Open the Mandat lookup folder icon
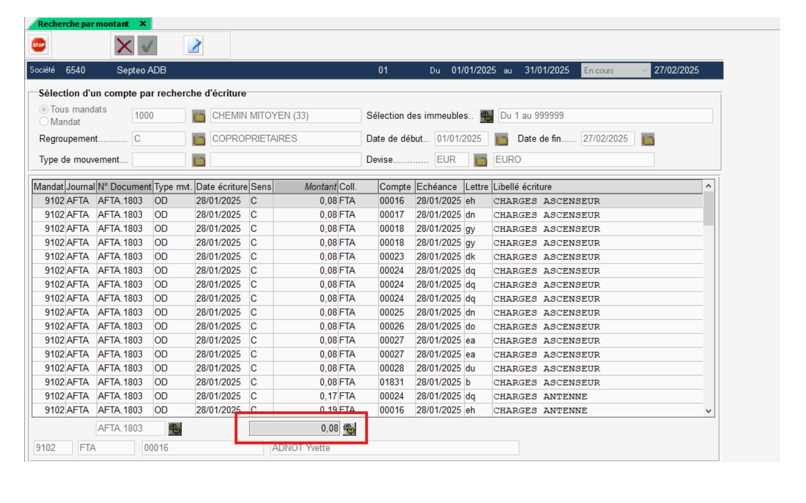Image resolution: width=806 pixels, height=503 pixels. point(199,117)
